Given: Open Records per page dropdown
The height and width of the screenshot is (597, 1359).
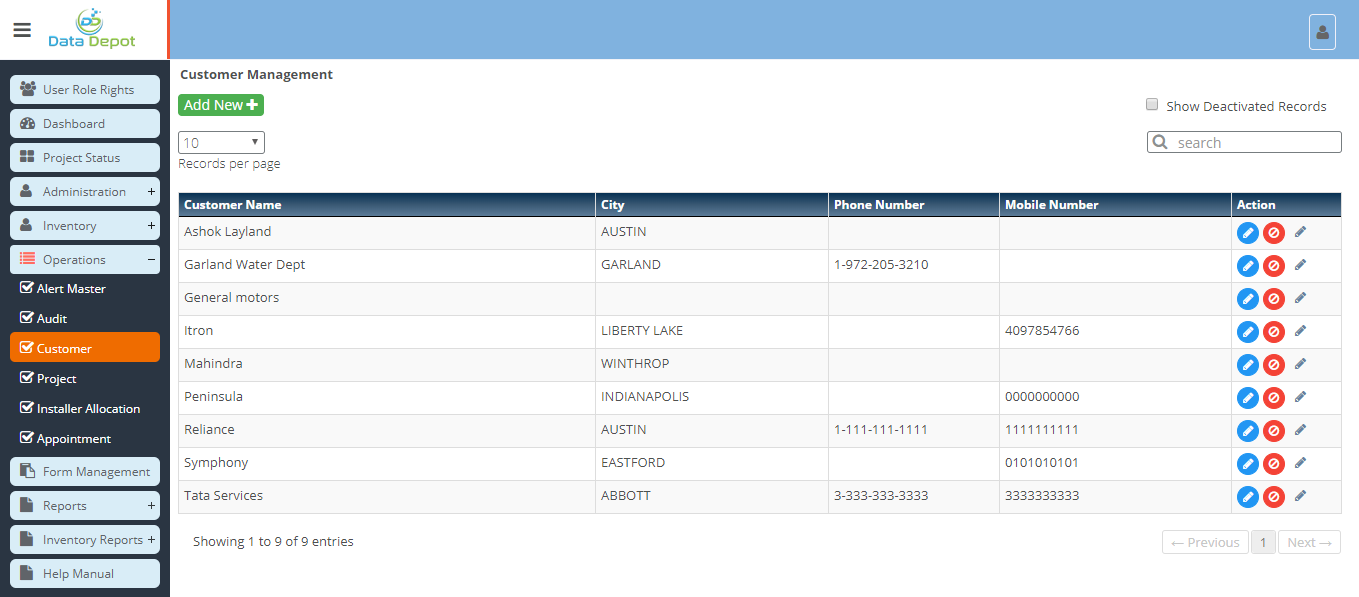Looking at the screenshot, I should click(x=221, y=143).
